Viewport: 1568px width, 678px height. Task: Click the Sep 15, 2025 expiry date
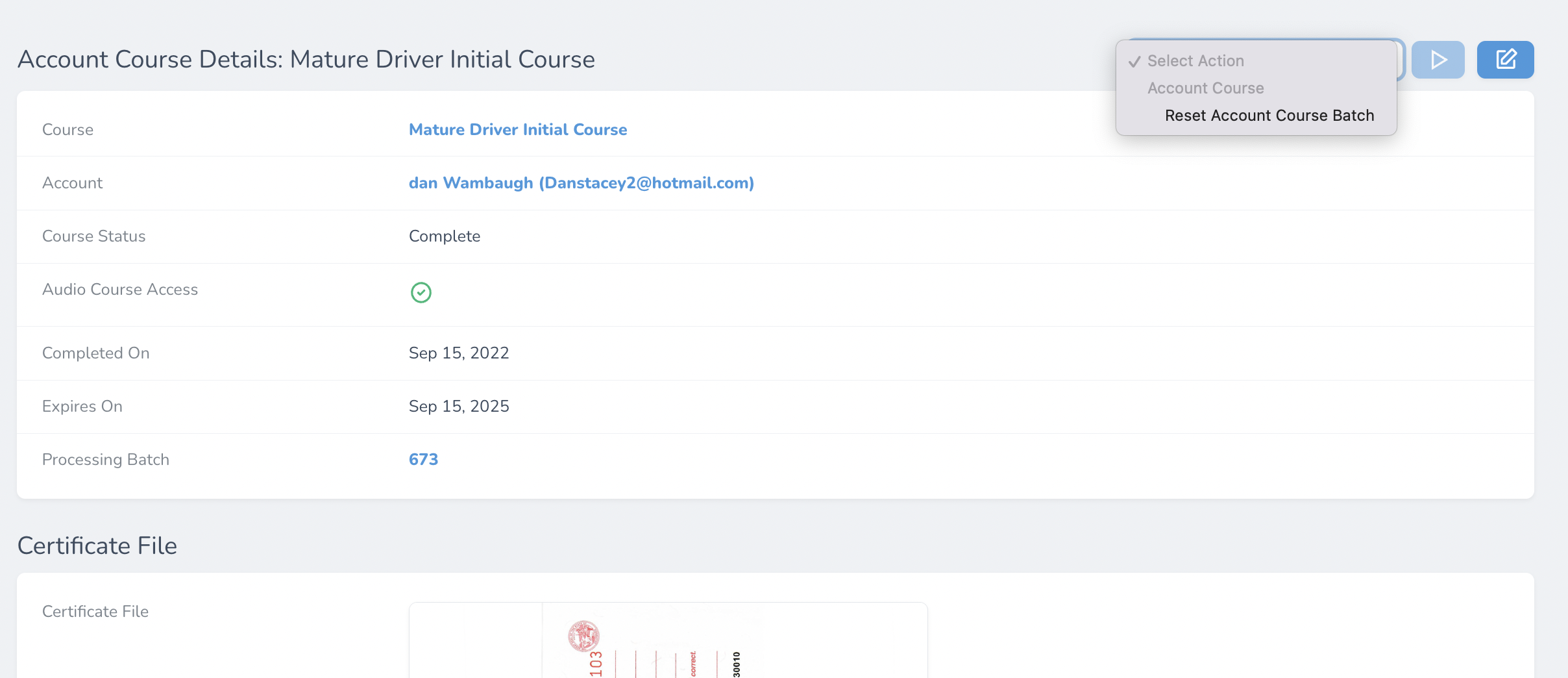tap(458, 407)
